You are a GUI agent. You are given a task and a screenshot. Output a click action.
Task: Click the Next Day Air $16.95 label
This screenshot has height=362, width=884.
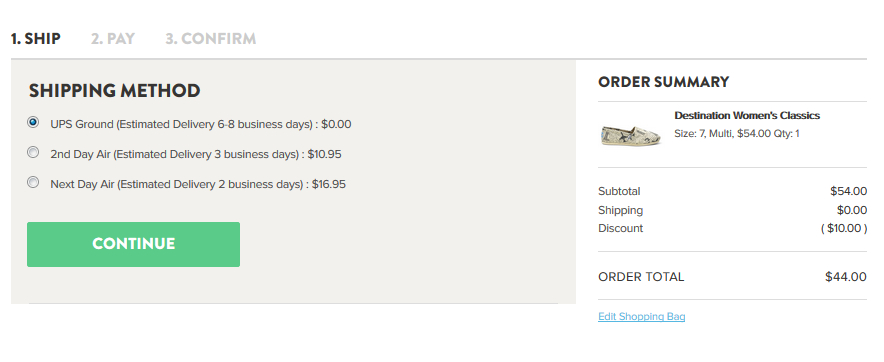coord(198,184)
